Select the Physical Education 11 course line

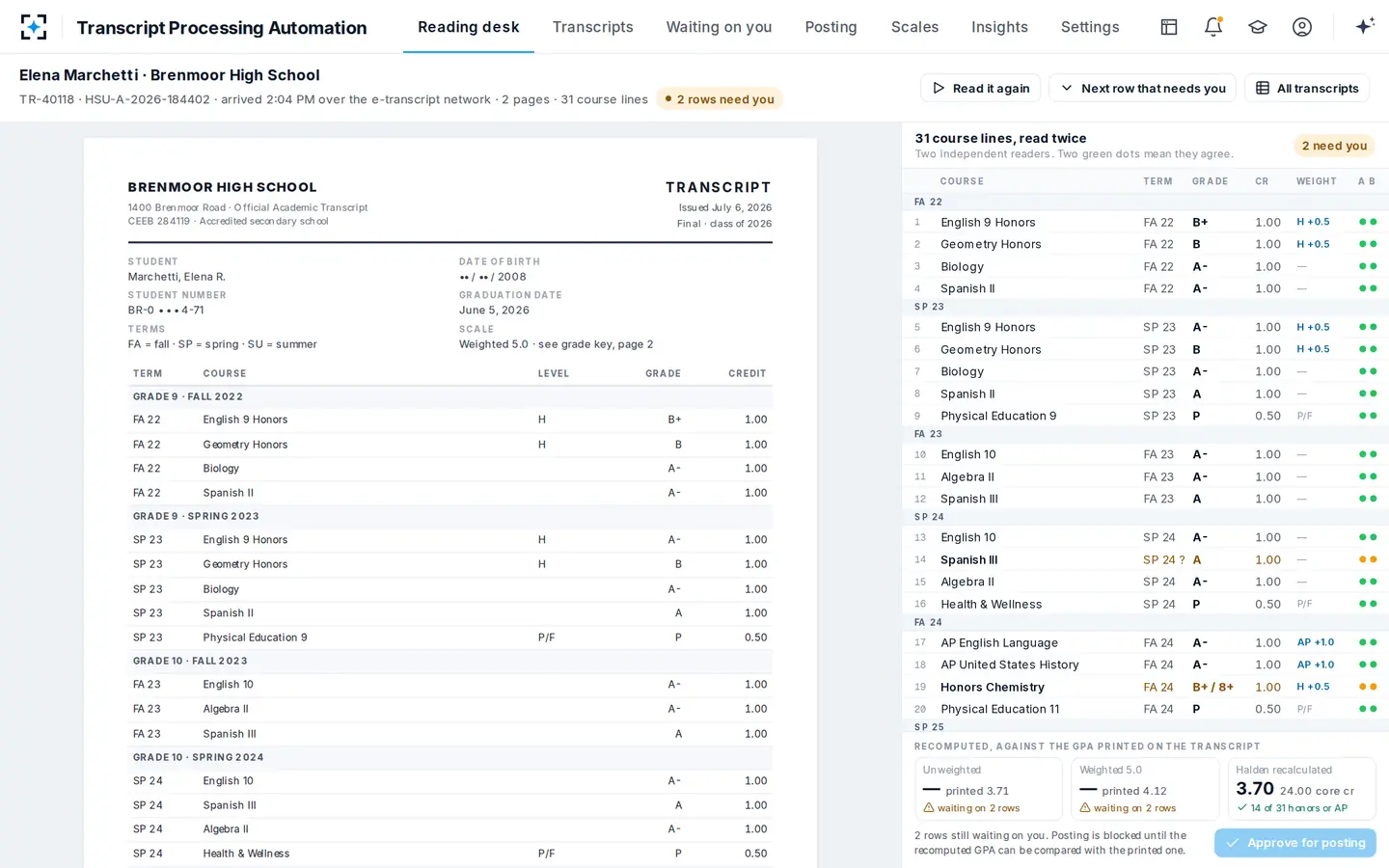(x=1145, y=709)
